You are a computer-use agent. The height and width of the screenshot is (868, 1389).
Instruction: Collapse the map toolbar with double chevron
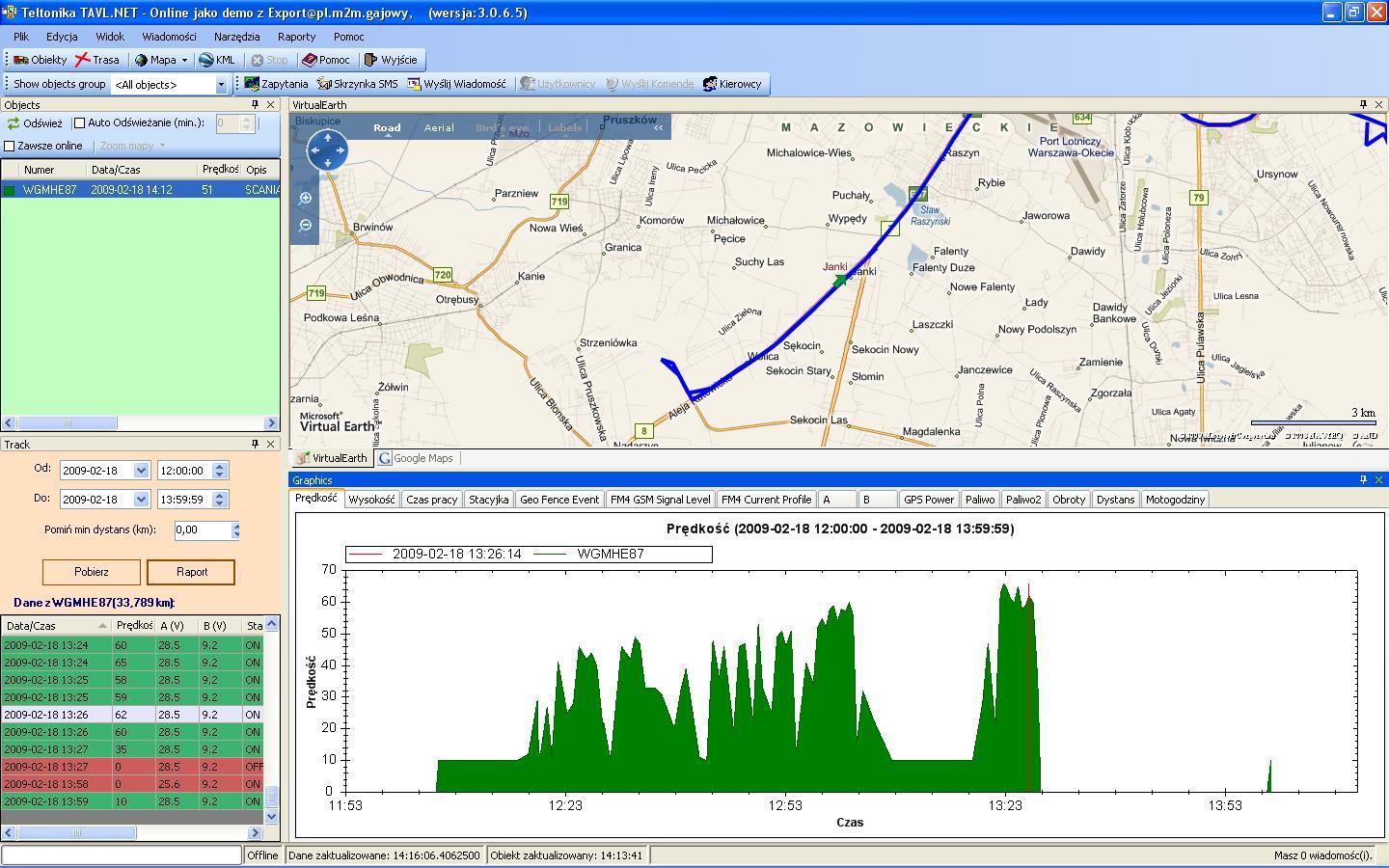pyautogui.click(x=659, y=127)
